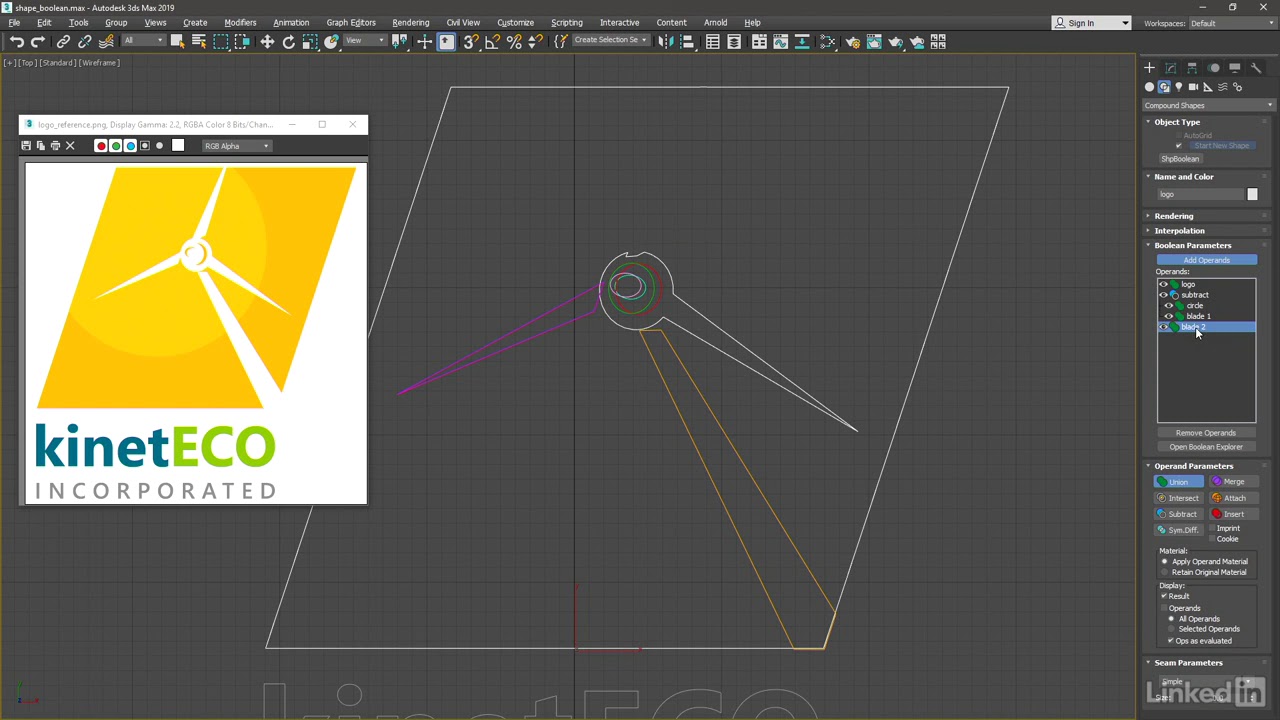The image size is (1280, 720).
Task: Collapse the Boolean Parameters rollout
Action: (x=1192, y=245)
